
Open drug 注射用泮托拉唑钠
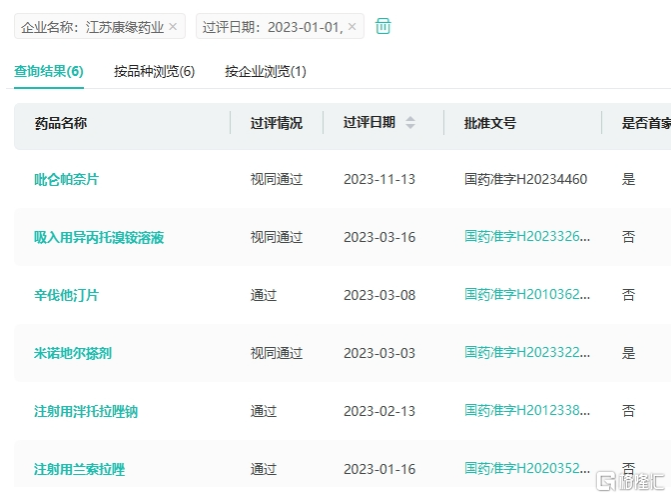point(86,412)
